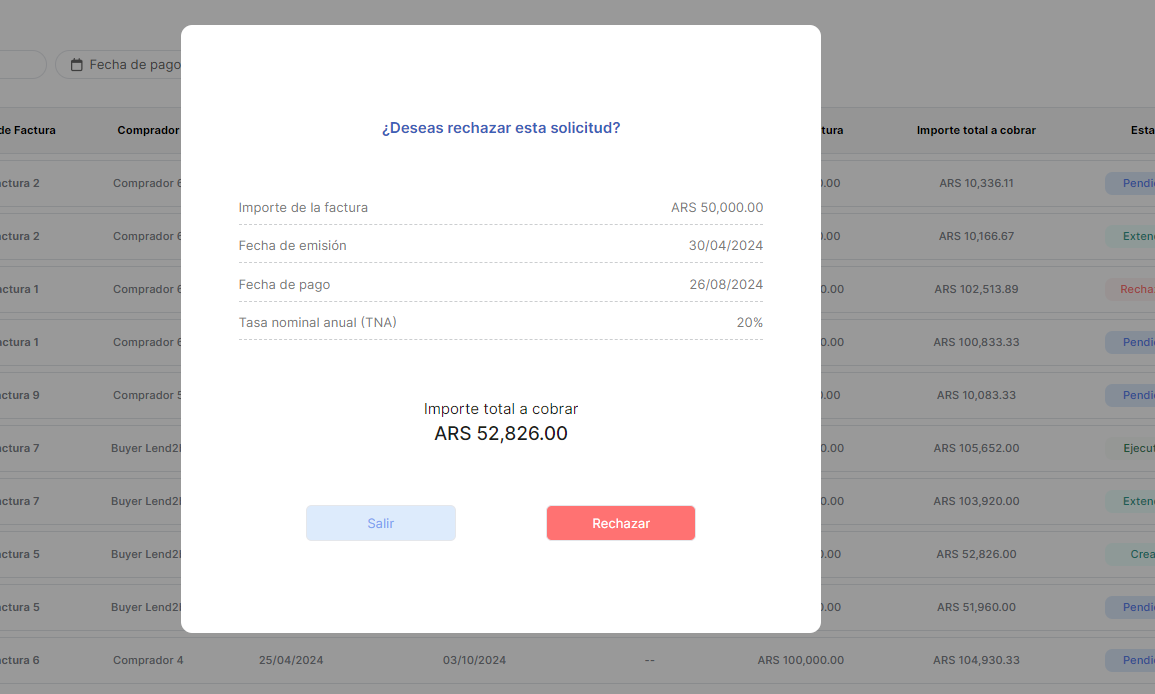Click the 03/10/2024 date in the bottom row
The height and width of the screenshot is (694, 1155).
[x=474, y=660]
